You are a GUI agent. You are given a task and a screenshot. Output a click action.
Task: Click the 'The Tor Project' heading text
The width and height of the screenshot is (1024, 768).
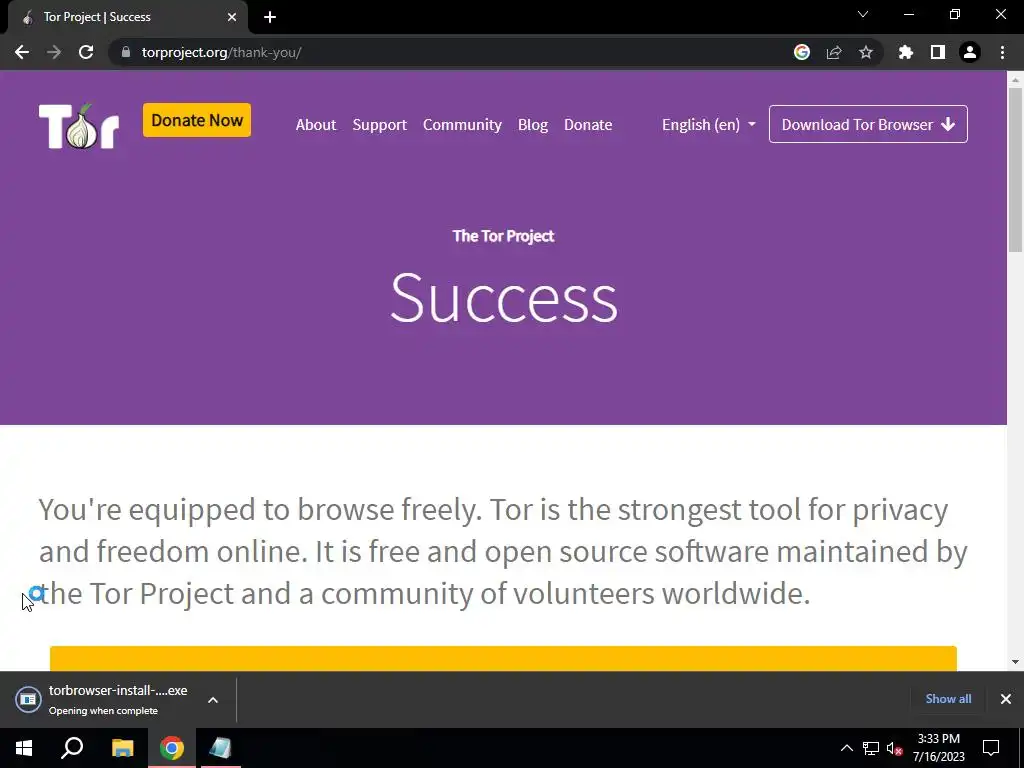pyautogui.click(x=503, y=236)
